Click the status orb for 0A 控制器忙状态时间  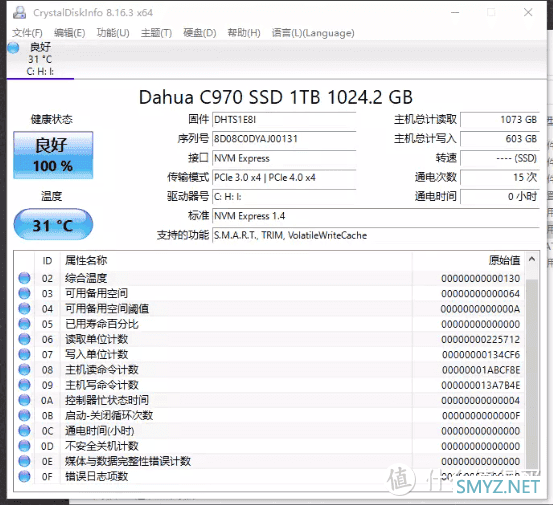[x=24, y=400]
